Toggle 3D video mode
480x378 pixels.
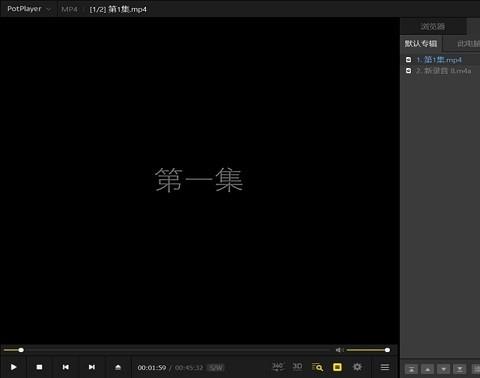pos(297,367)
